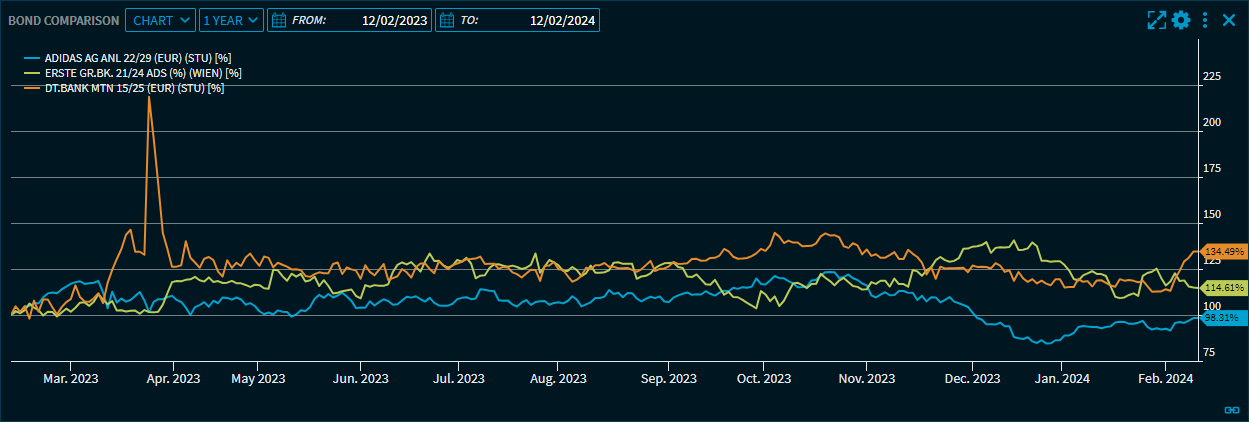This screenshot has height=422, width=1249.
Task: Click the link icon at bottom right
Action: coord(1232,410)
